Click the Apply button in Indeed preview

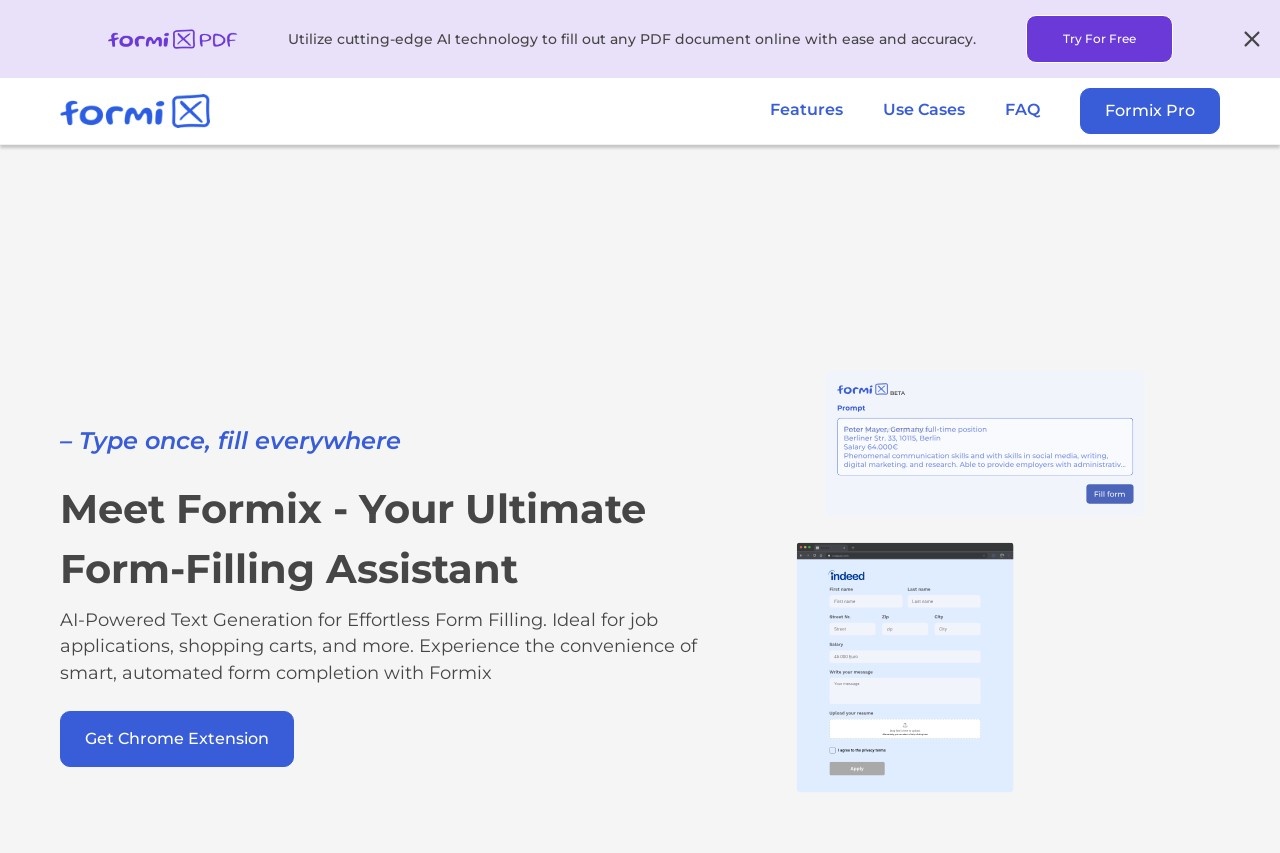coord(857,768)
